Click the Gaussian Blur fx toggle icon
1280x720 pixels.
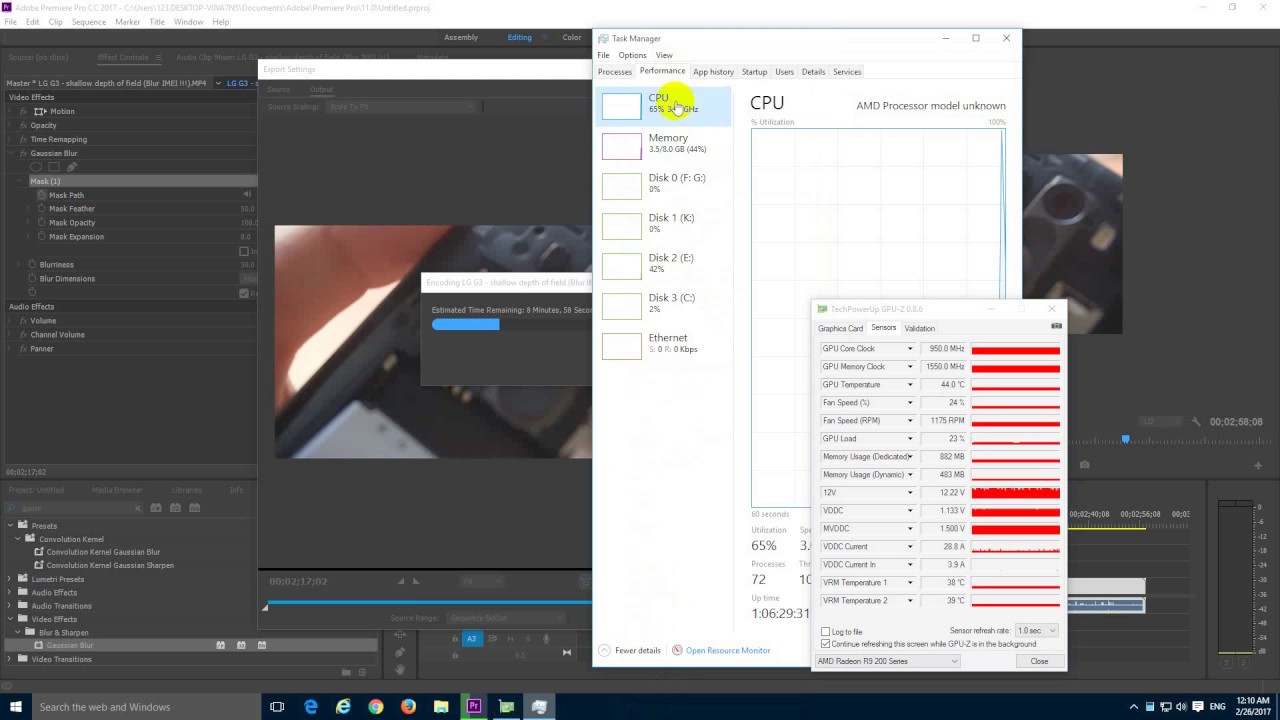(23, 153)
